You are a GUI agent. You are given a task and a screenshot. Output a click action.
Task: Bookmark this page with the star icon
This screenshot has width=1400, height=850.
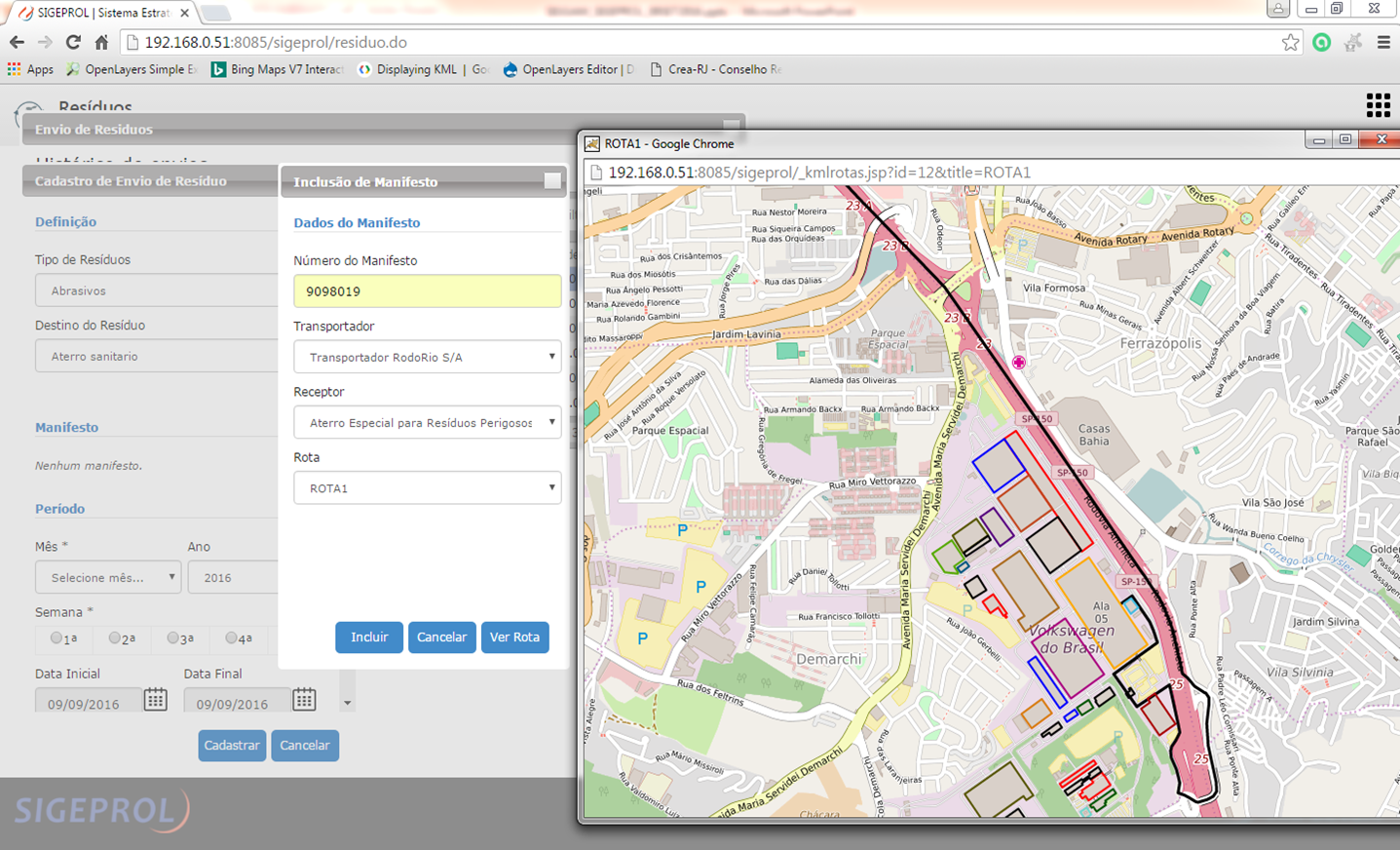(1290, 42)
